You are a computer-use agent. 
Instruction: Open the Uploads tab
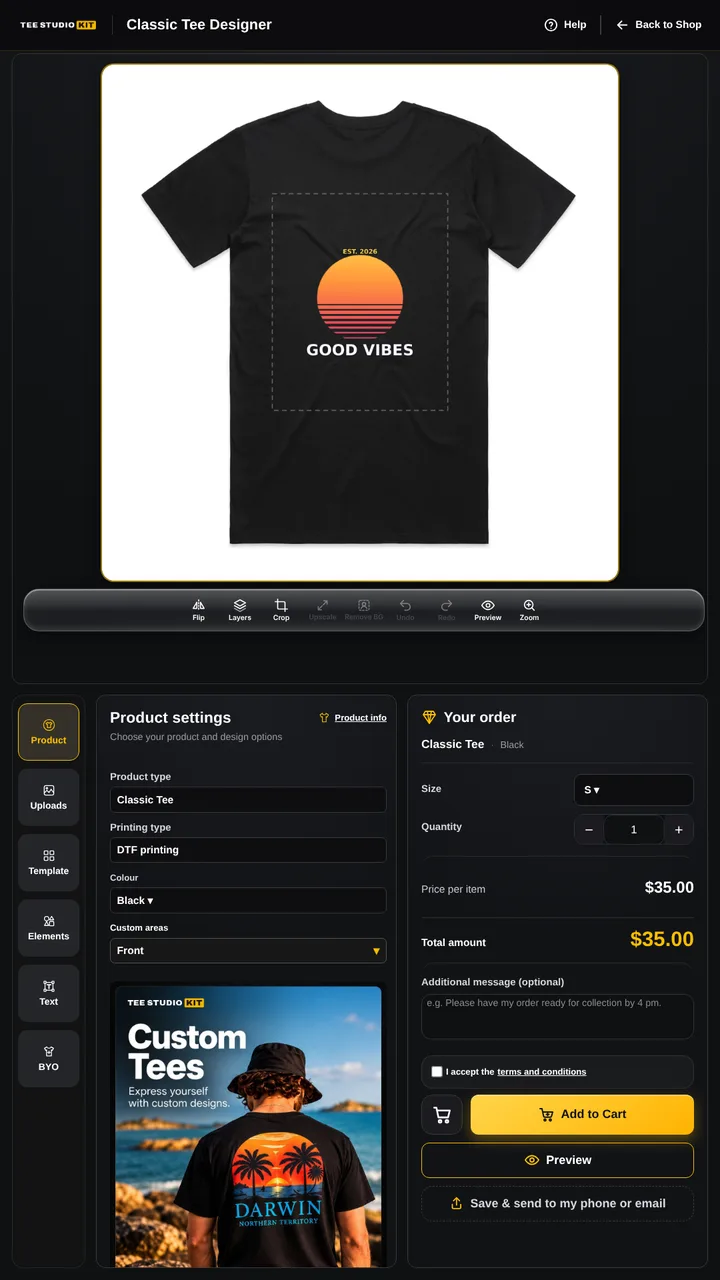48,797
